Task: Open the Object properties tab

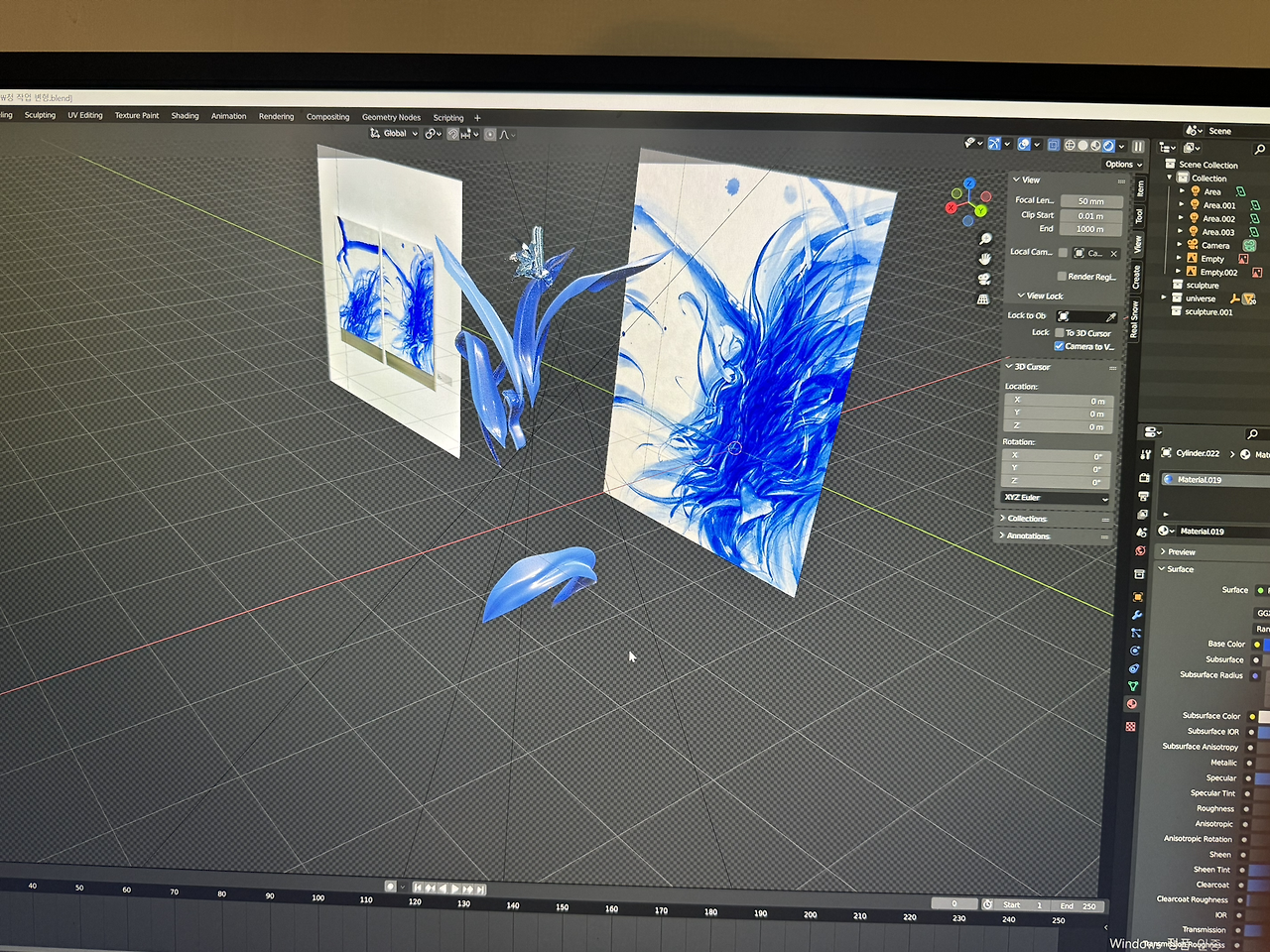Action: 1138,597
